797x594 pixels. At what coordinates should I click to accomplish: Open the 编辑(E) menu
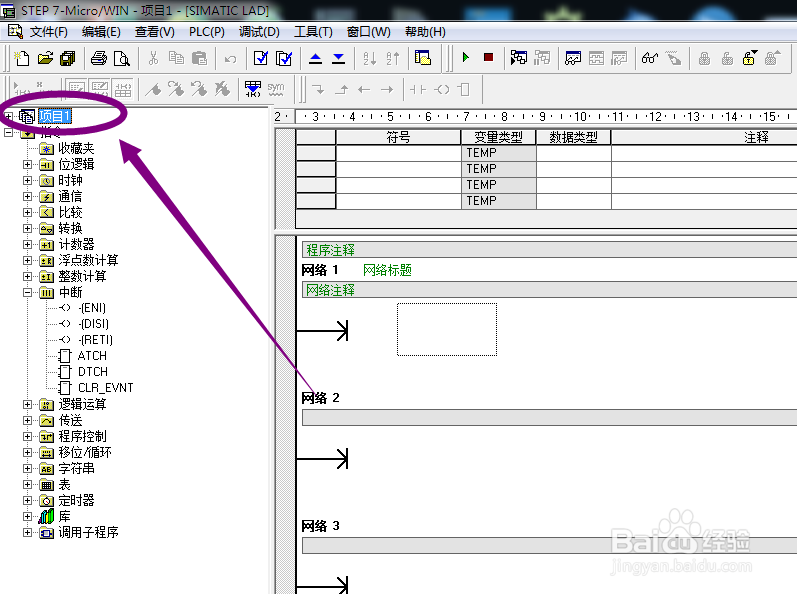(x=101, y=32)
